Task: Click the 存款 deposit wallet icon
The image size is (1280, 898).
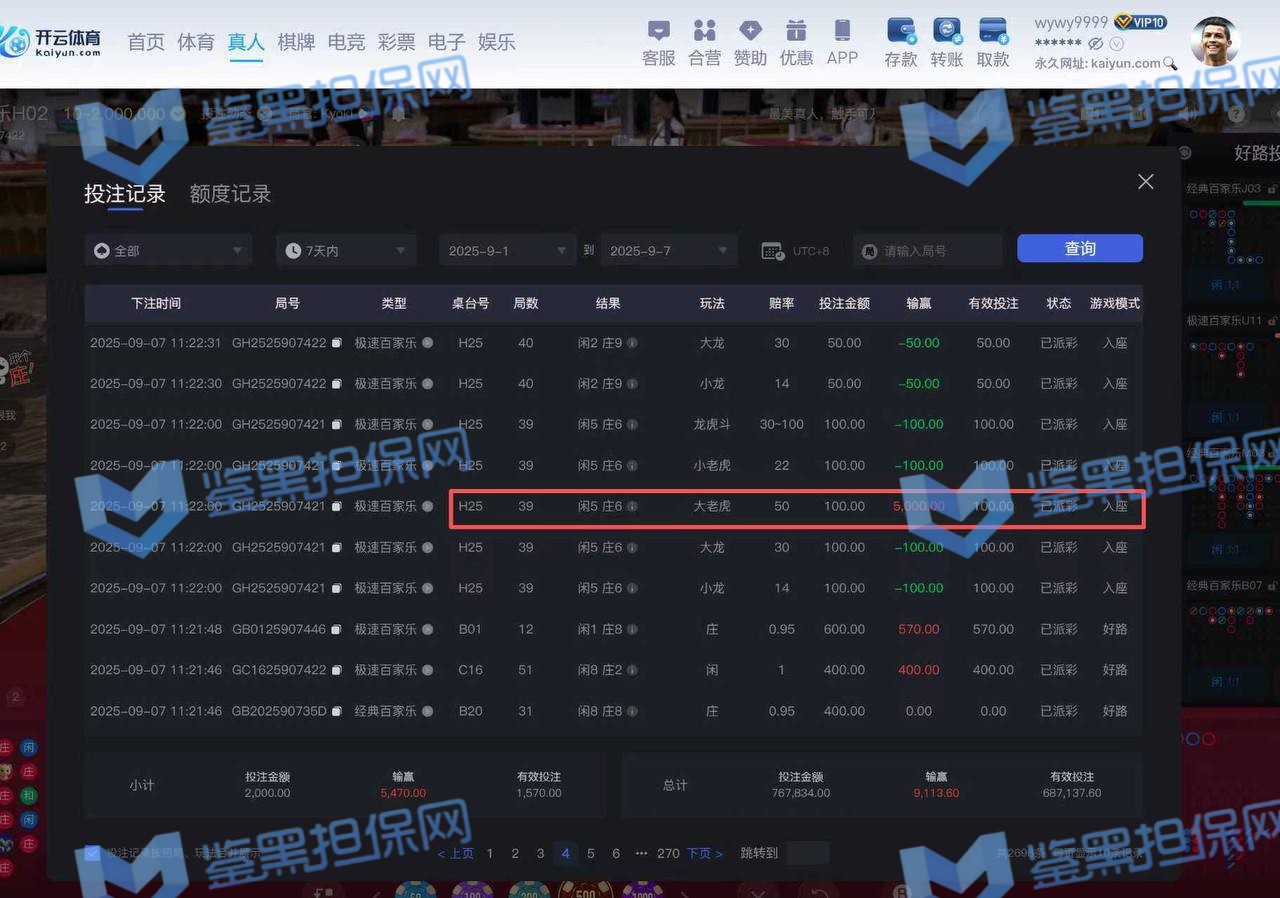Action: (901, 31)
